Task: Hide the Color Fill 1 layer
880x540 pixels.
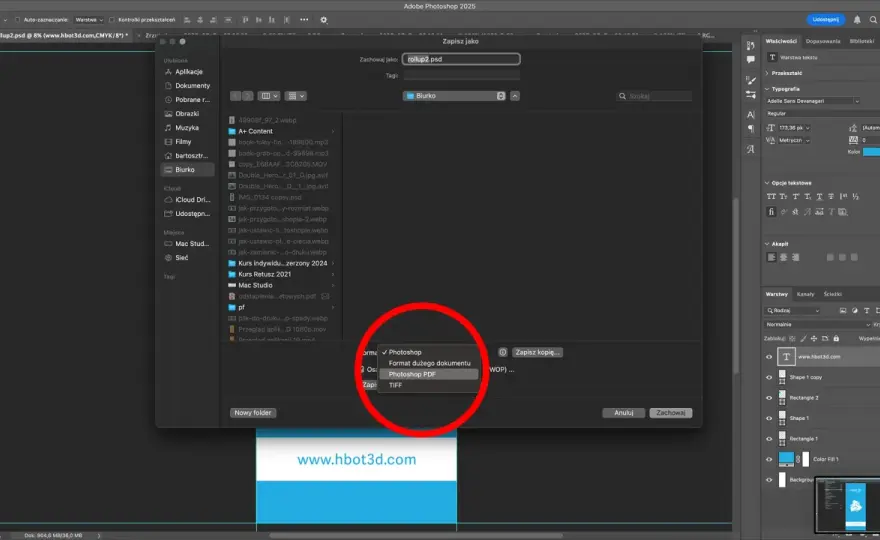Action: [769, 459]
